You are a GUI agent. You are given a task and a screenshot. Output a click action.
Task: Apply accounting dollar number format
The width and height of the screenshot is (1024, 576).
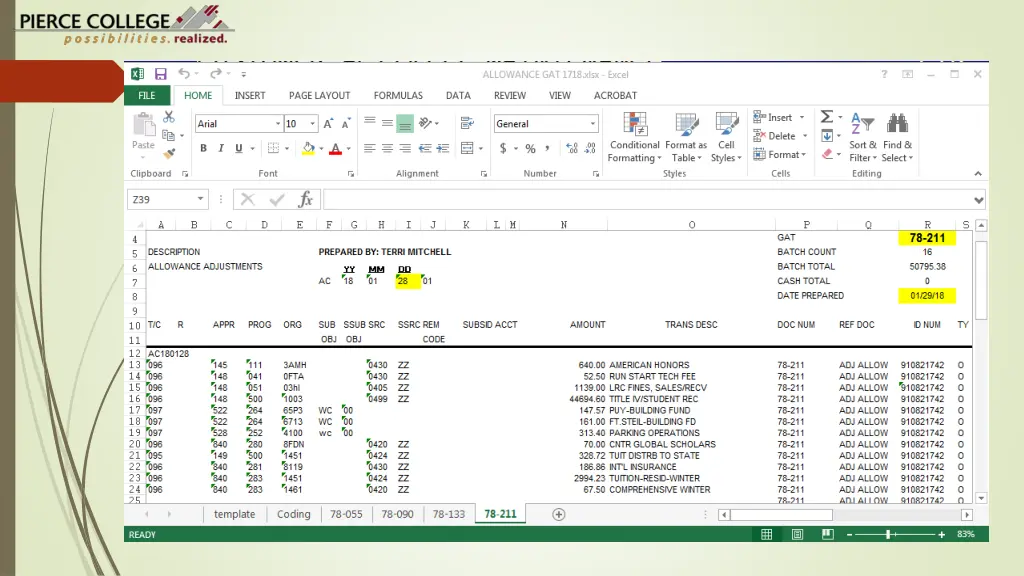point(503,148)
